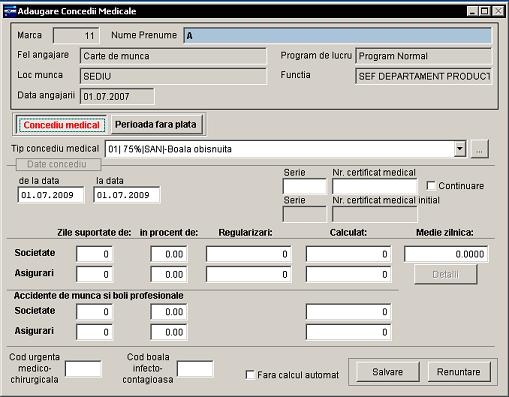Tick the Fara calcul automat checkbox
509x397 pixels.
[x=250, y=375]
